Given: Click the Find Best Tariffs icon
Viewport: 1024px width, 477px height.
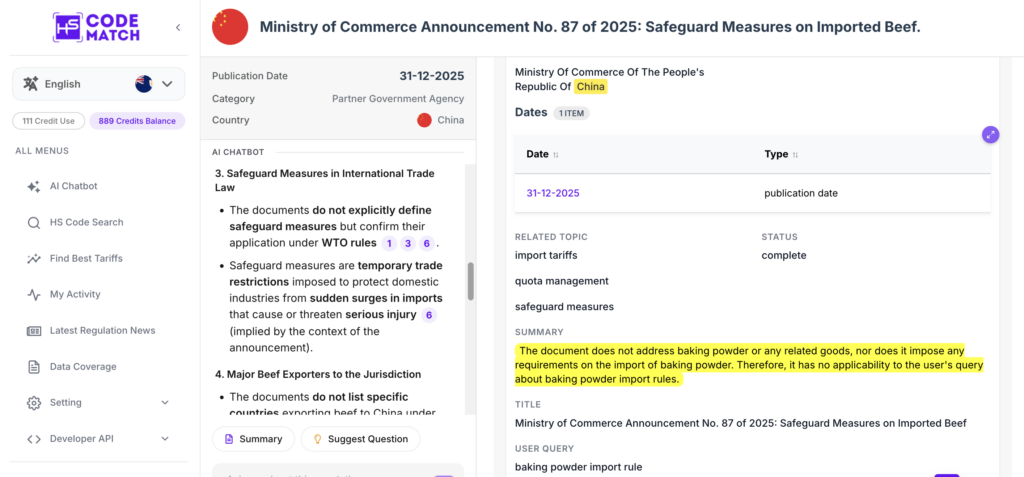Looking at the screenshot, I should point(34,259).
